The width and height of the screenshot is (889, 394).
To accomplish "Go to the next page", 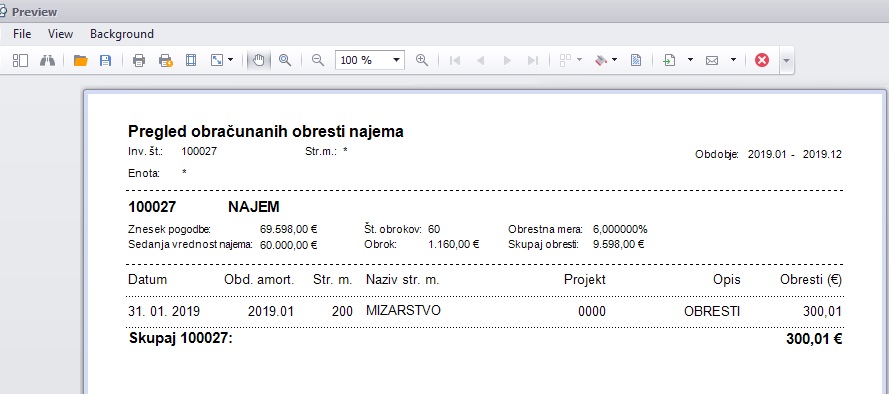I will point(507,60).
